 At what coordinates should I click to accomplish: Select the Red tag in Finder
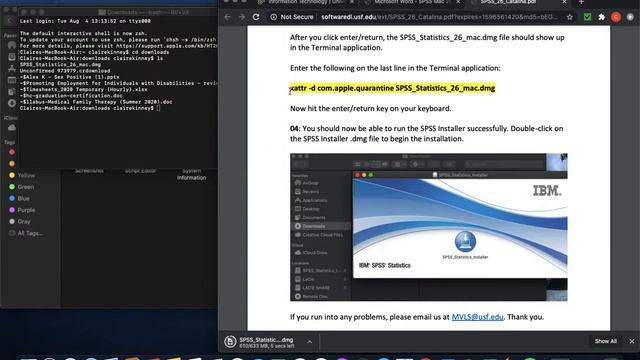pyautogui.click(x=12, y=152)
